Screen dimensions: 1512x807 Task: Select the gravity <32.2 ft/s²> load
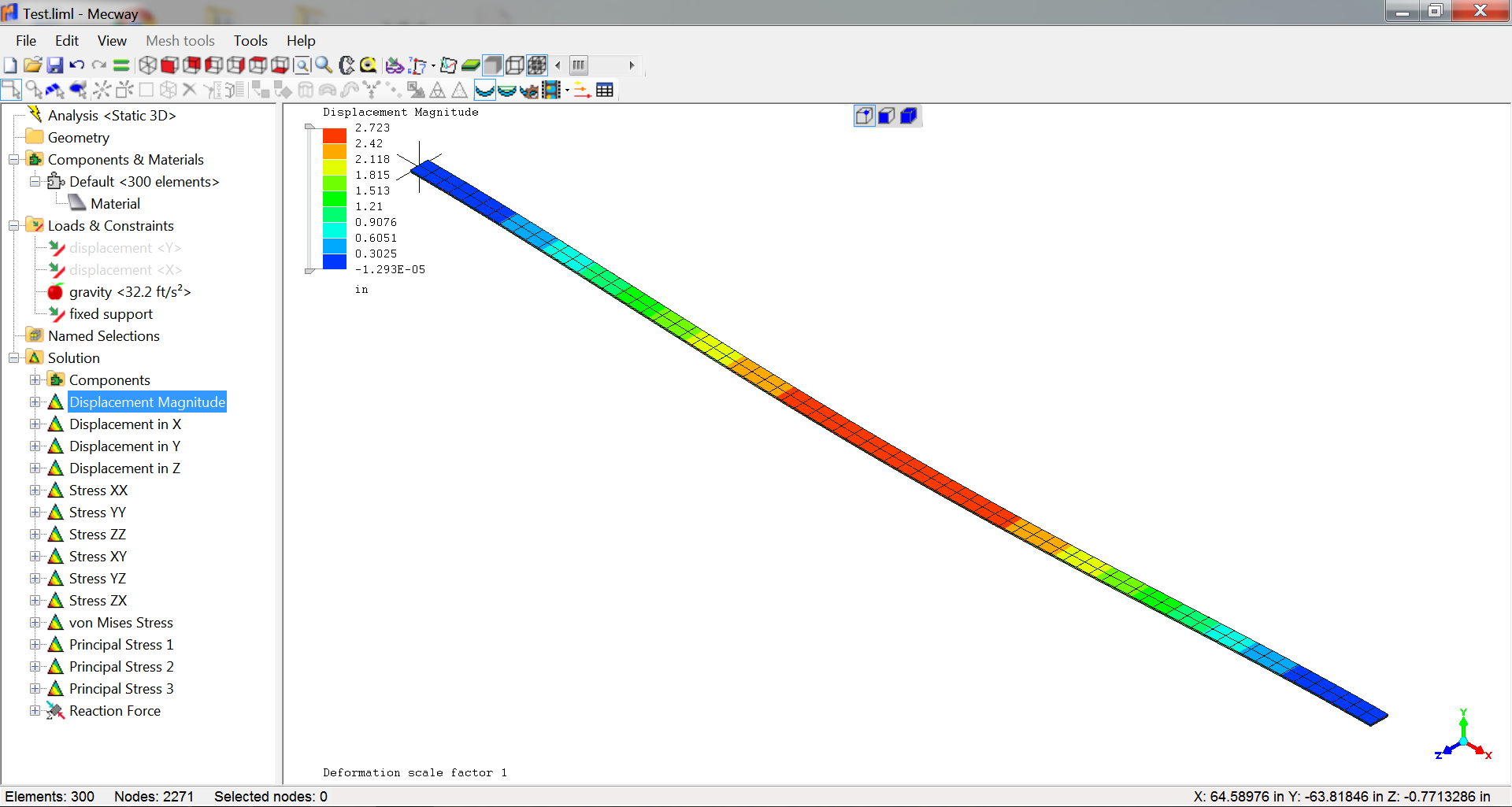click(x=130, y=292)
